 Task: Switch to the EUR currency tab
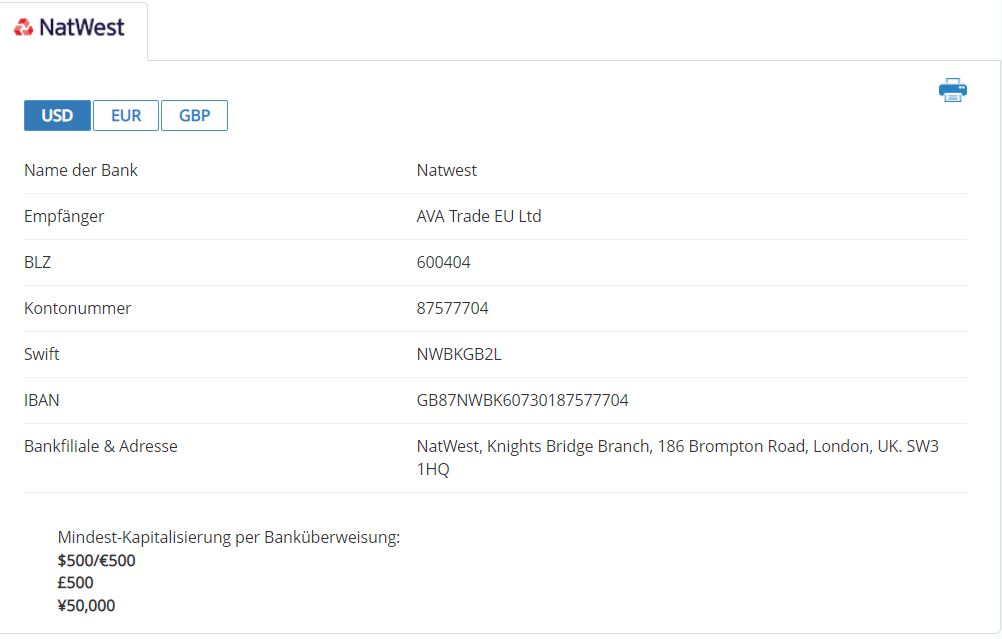[x=126, y=116]
